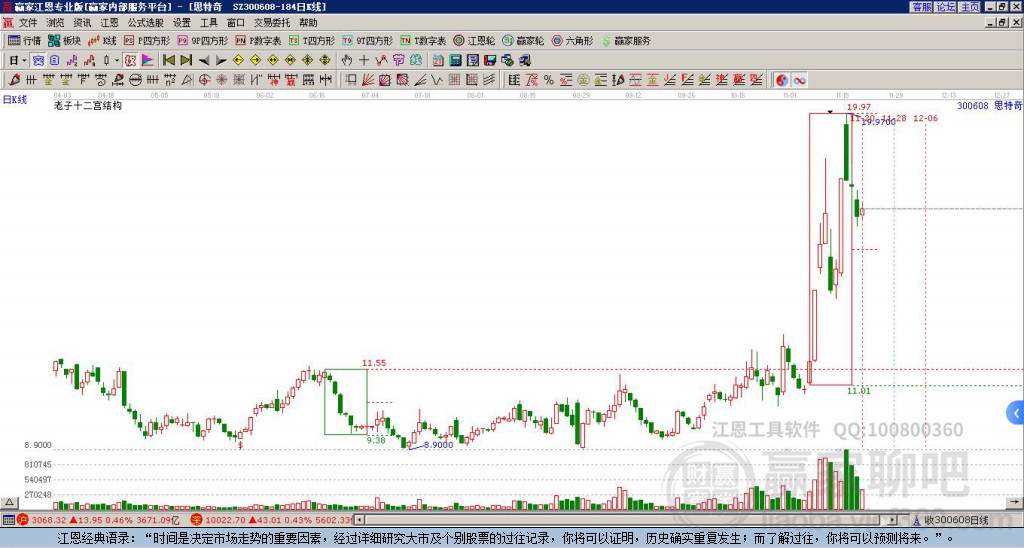Jump to last bar with green end arrow
The image size is (1024, 548).
(x=186, y=61)
